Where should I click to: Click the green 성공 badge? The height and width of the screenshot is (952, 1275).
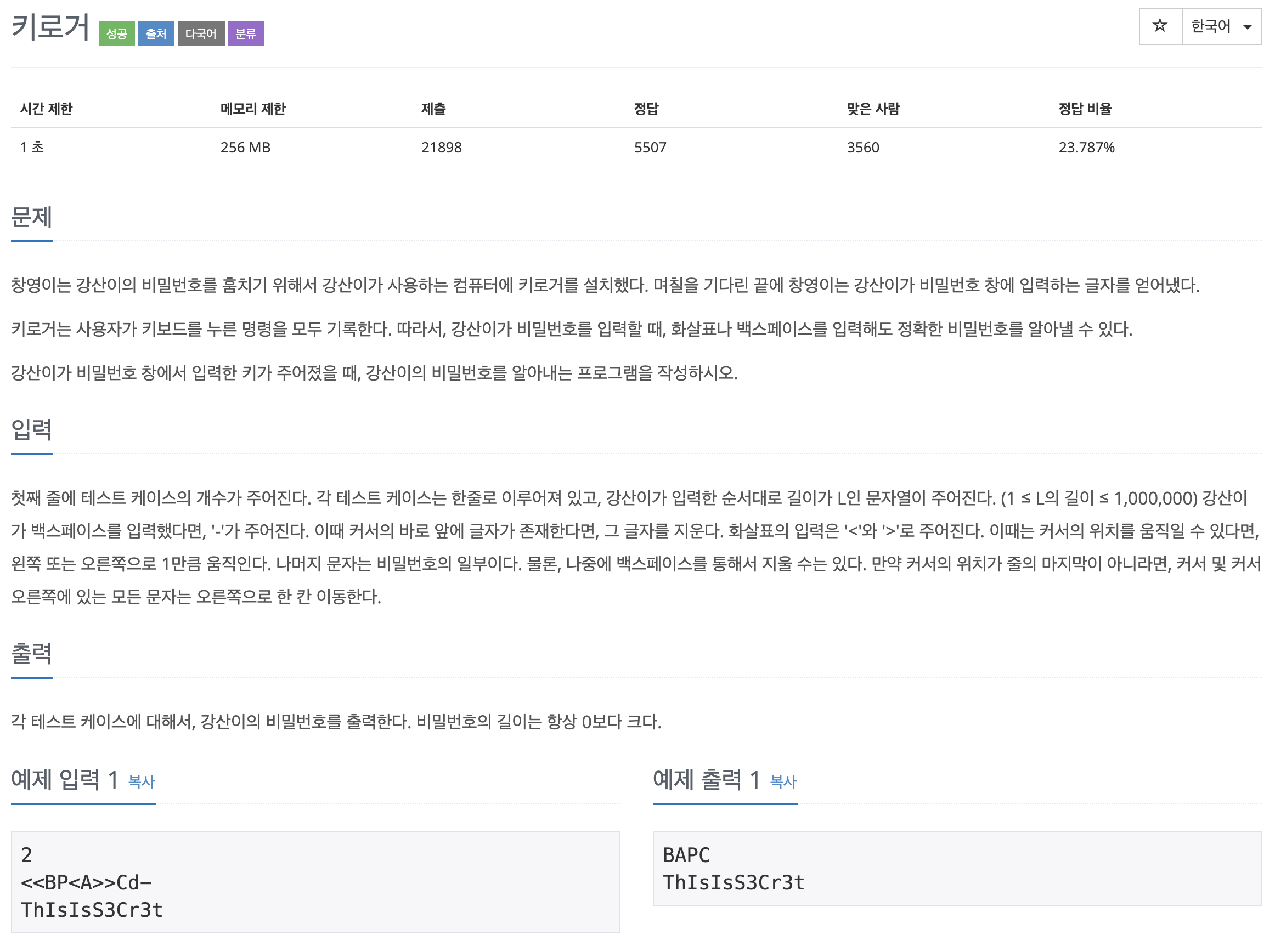pos(116,33)
